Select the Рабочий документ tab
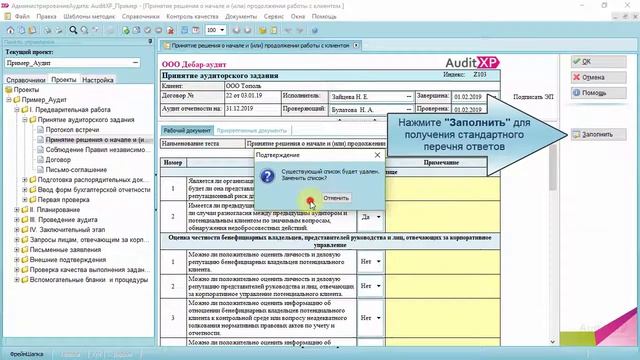The image size is (640, 360). click(187, 131)
